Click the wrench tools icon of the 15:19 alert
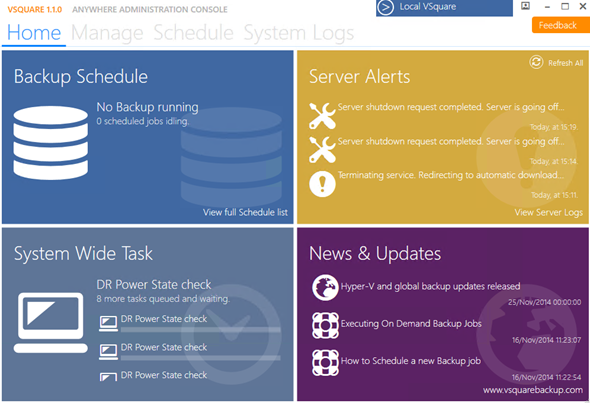590x403 pixels. point(322,116)
